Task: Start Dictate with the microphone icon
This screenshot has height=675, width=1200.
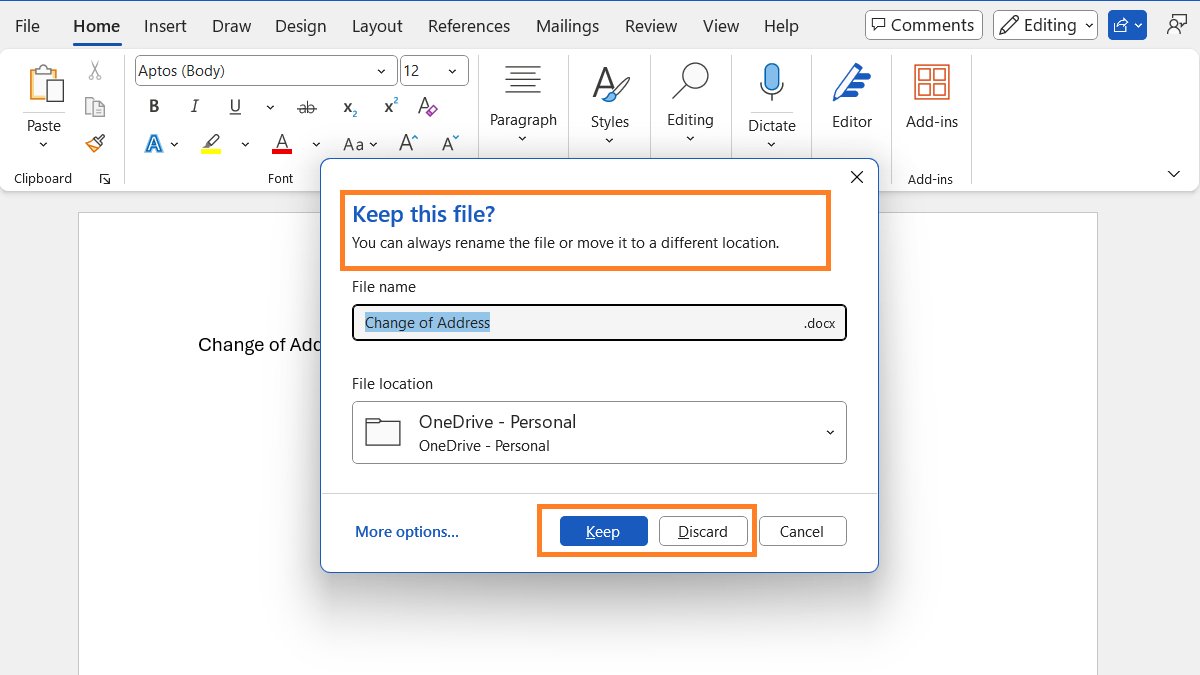Action: [771, 84]
